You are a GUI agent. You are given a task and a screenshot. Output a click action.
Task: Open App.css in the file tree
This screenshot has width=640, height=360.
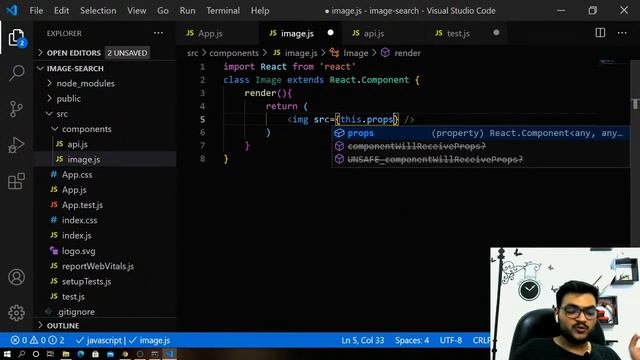[x=105, y=174]
